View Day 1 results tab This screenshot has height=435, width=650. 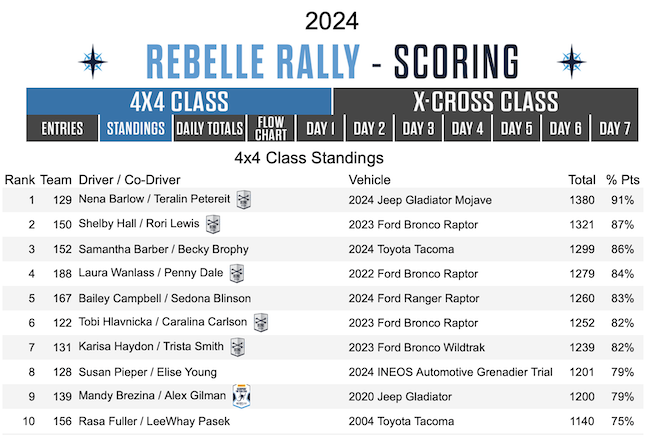coord(320,128)
